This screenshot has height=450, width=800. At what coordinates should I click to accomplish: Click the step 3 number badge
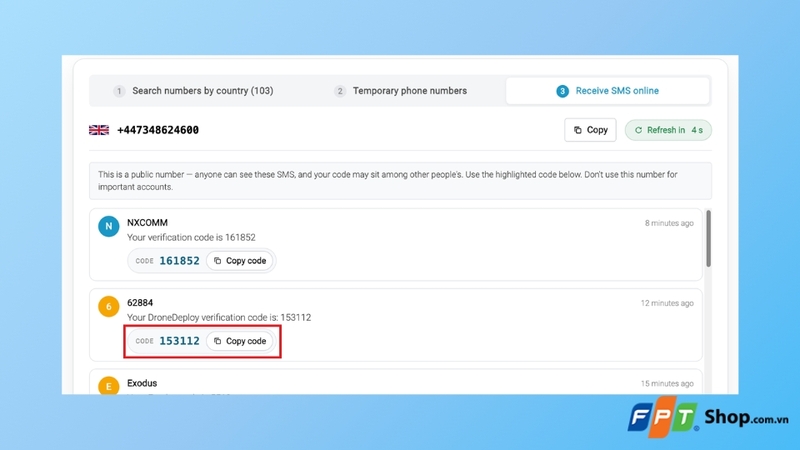pyautogui.click(x=562, y=91)
